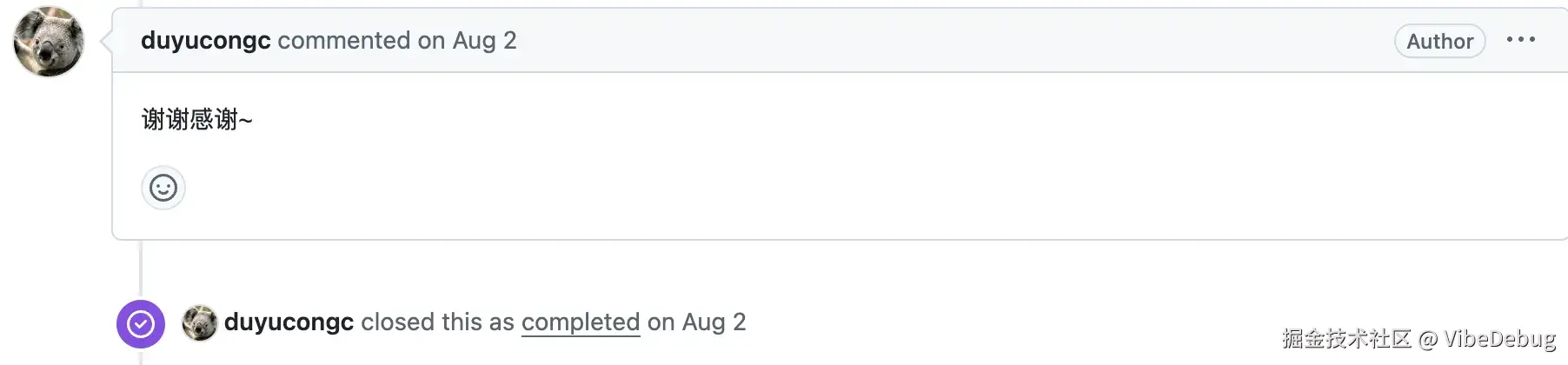The height and width of the screenshot is (365, 1568).
Task: Click the small koala avatar in closed event
Action: click(x=199, y=323)
